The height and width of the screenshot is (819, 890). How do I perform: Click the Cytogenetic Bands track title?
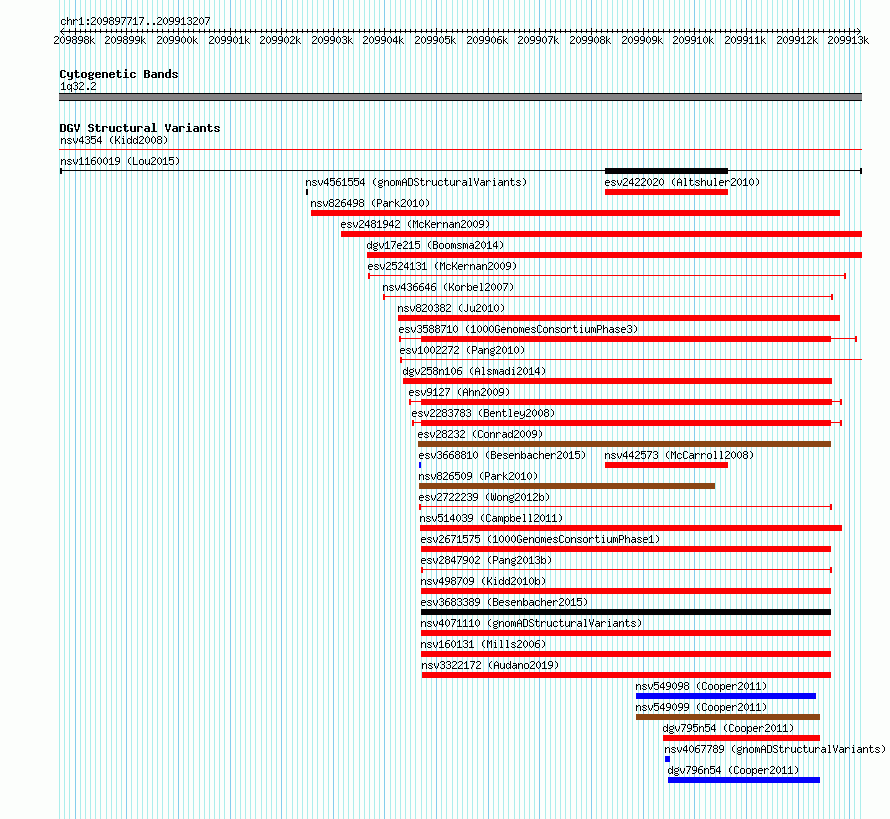[119, 74]
